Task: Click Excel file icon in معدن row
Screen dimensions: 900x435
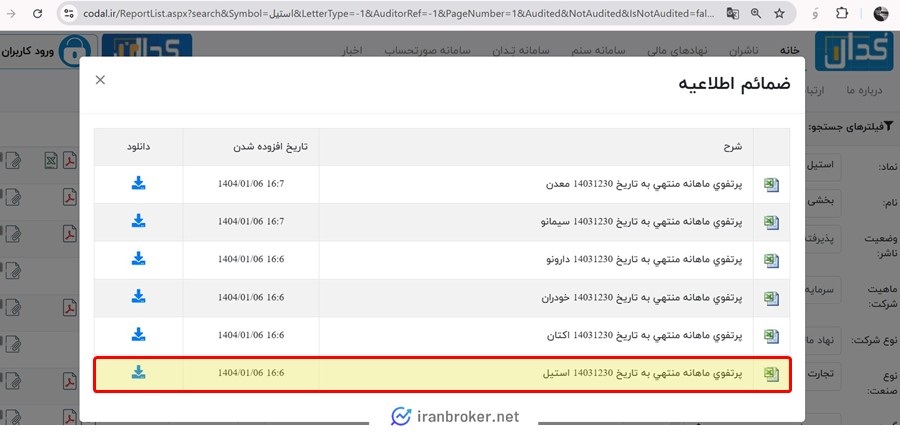Action: [771, 185]
